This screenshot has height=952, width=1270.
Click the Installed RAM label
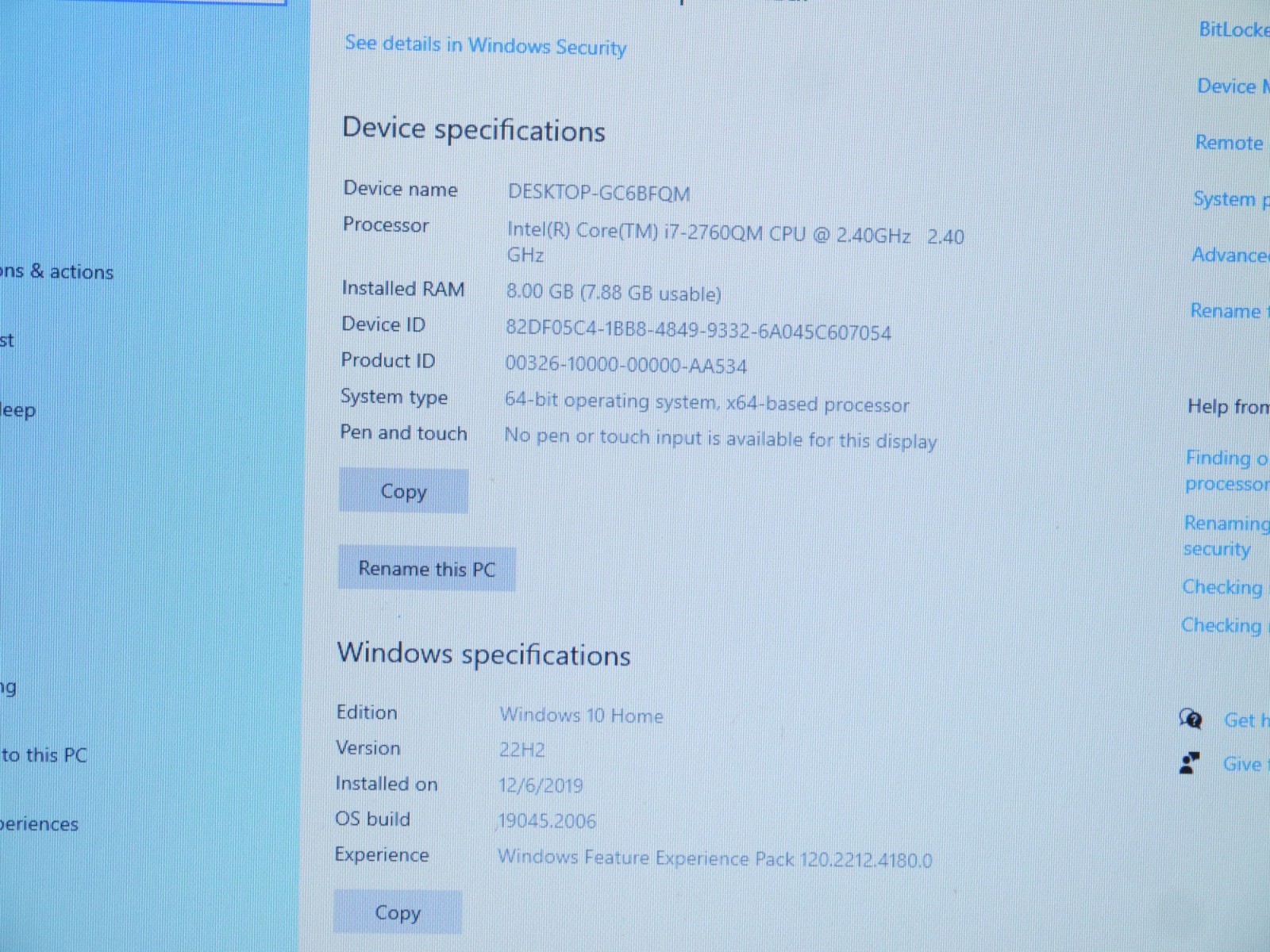pyautogui.click(x=403, y=288)
